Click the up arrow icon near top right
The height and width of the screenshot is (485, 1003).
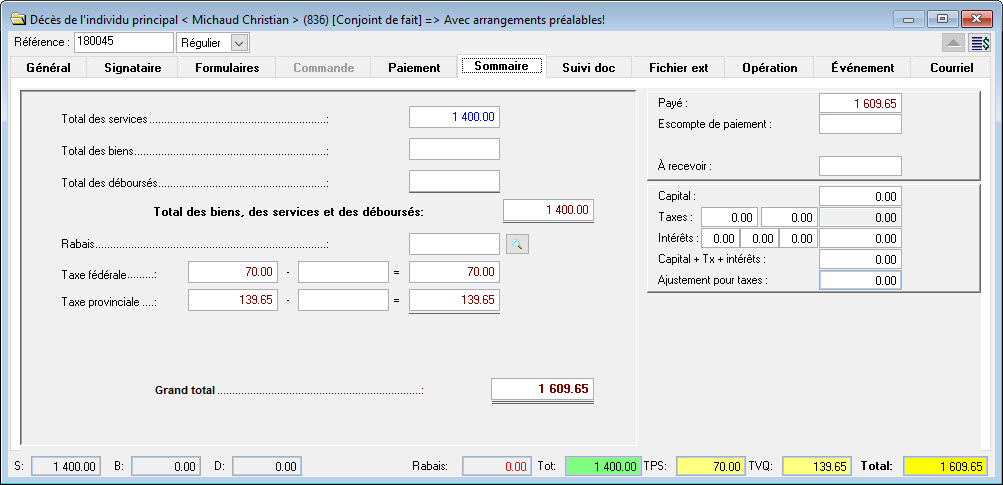tap(953, 43)
